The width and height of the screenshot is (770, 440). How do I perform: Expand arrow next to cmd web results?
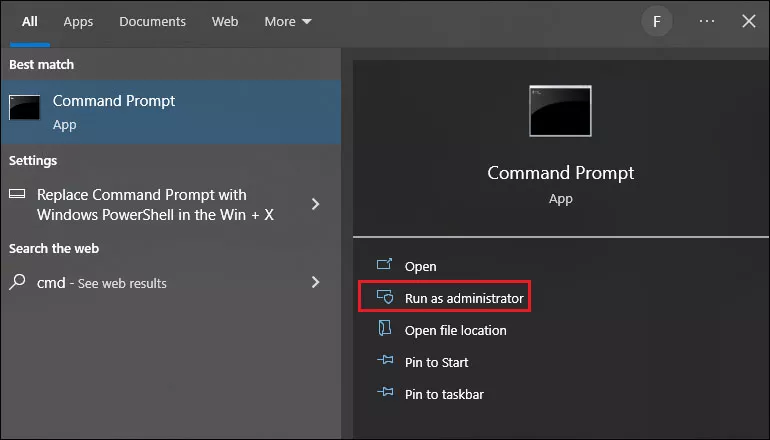pyautogui.click(x=316, y=282)
